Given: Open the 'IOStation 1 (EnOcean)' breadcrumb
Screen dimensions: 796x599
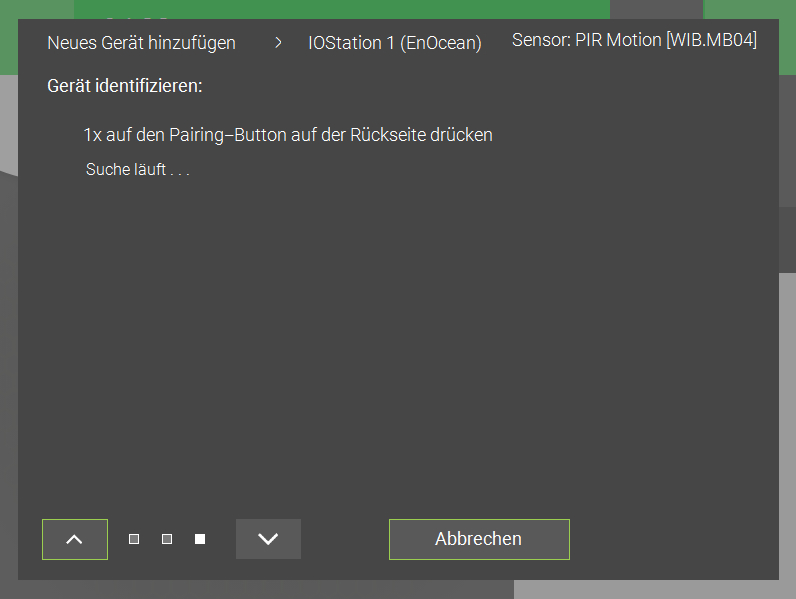Looking at the screenshot, I should click(395, 43).
